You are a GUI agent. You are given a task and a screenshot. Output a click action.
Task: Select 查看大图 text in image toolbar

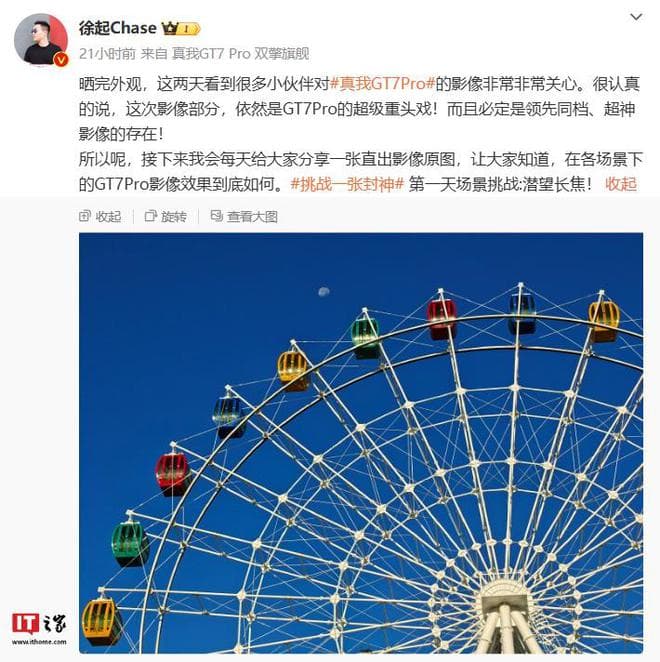[252, 217]
